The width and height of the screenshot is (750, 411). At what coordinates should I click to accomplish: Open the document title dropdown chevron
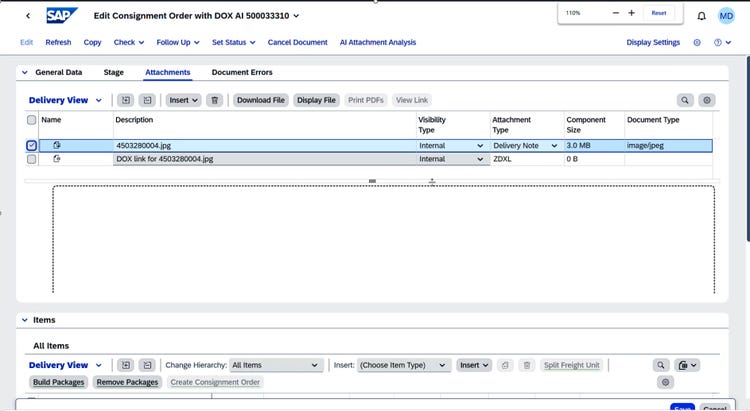pos(297,16)
